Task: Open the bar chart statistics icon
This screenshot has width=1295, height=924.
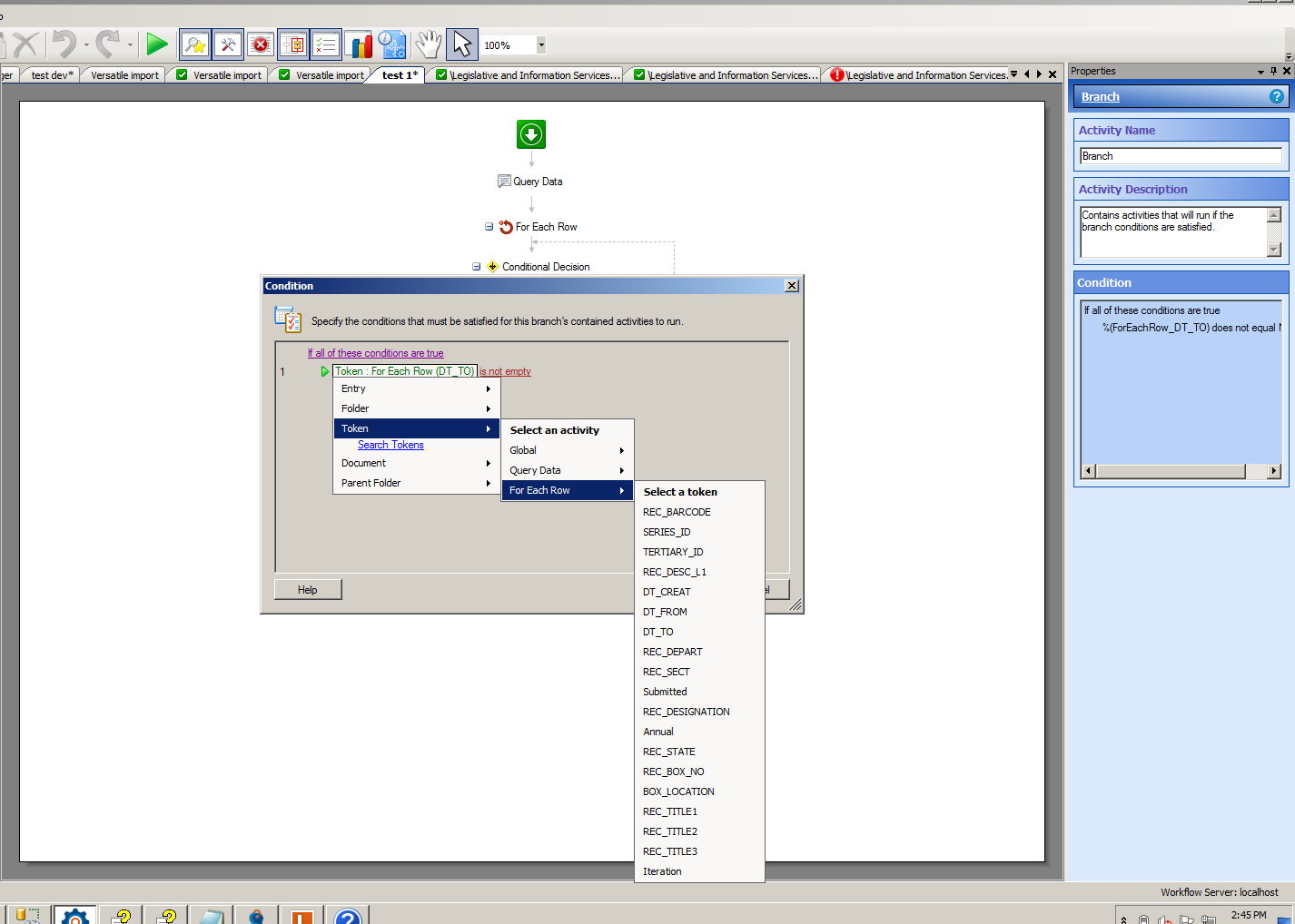Action: point(359,44)
